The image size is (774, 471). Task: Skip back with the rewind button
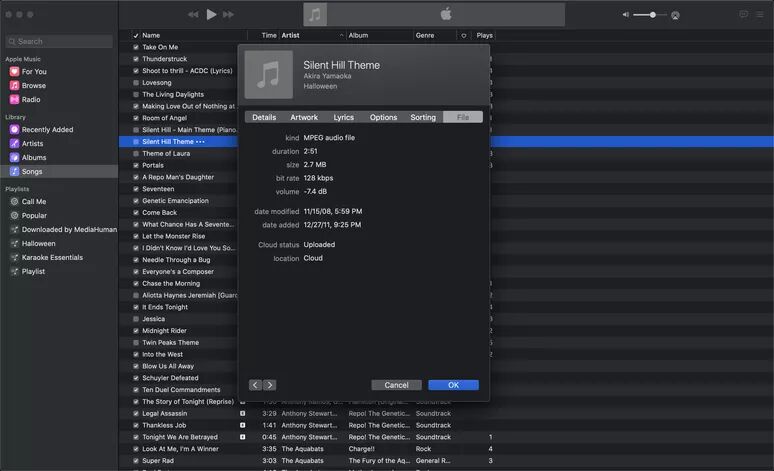coord(193,15)
